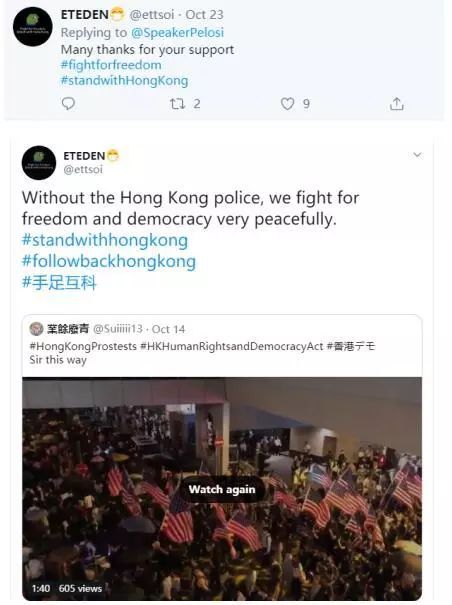Click the reply speech bubble icon

click(68, 103)
